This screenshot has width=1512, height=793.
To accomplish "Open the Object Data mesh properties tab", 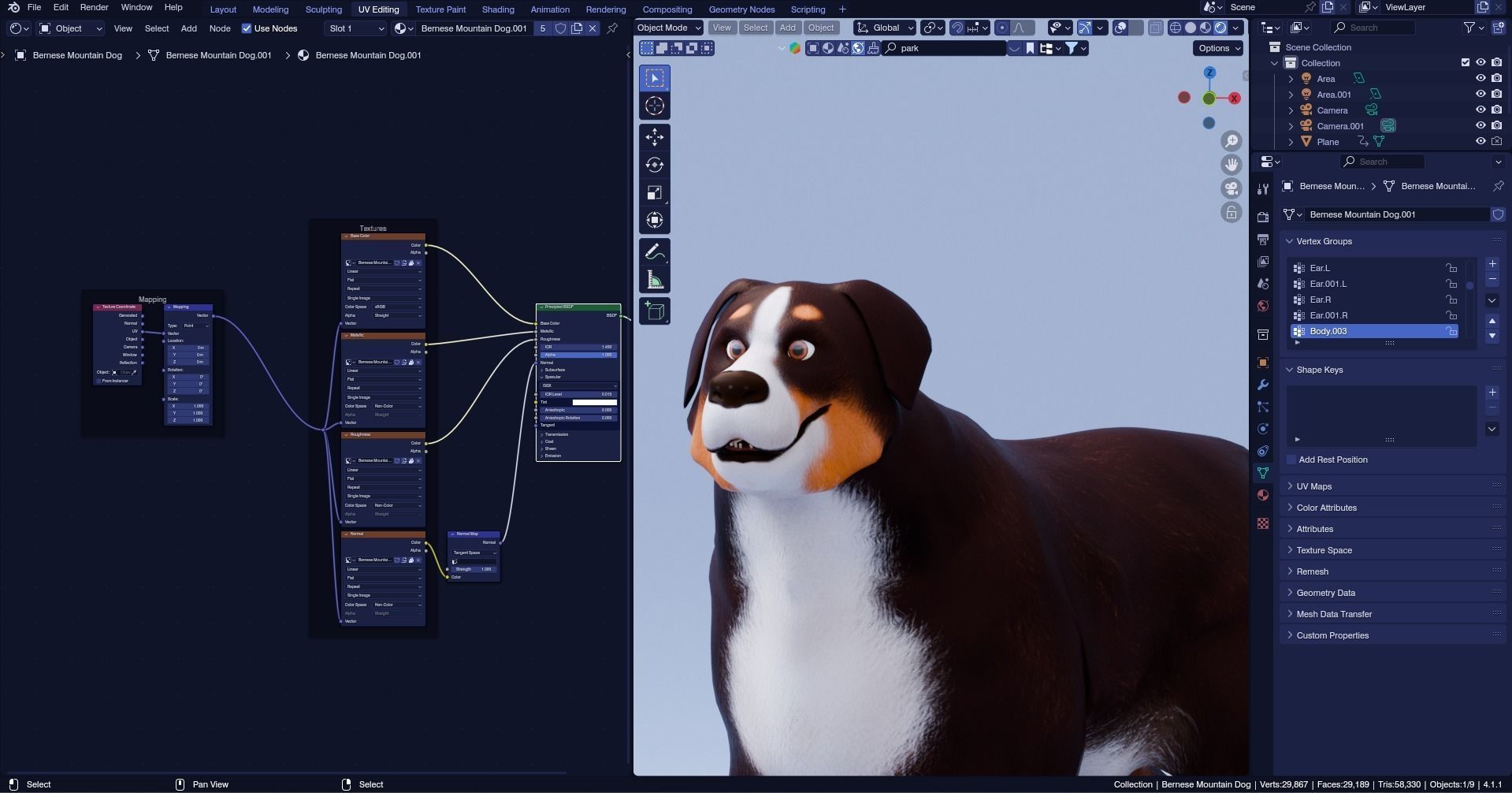I will 1263,473.
